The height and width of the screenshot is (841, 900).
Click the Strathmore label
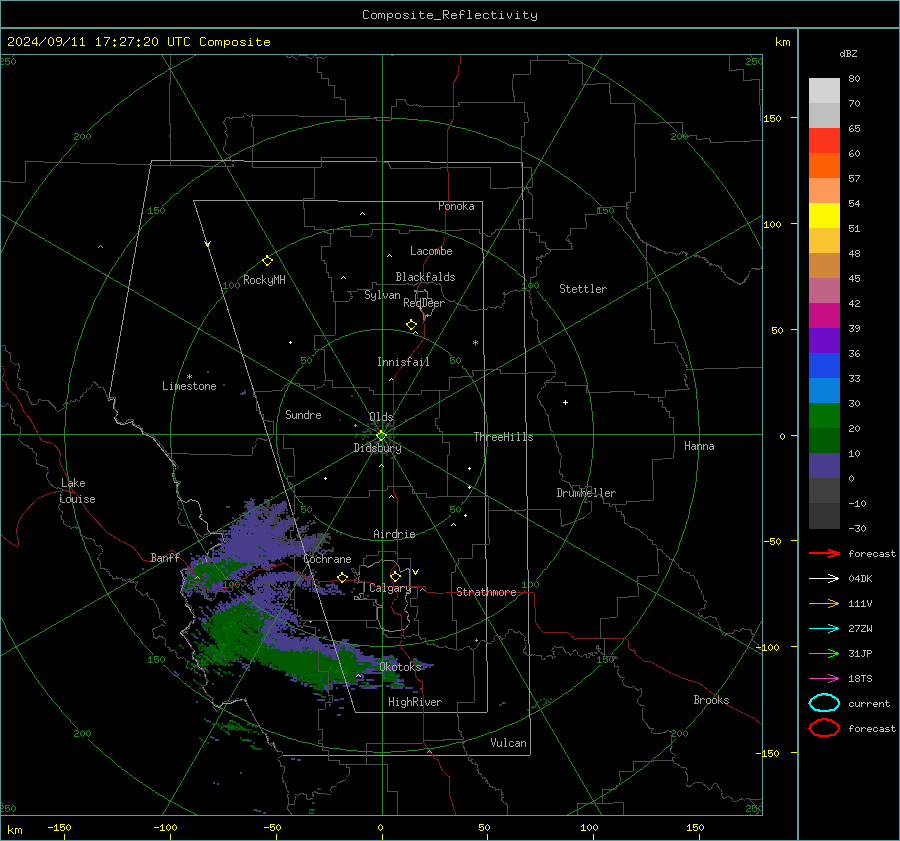(x=486, y=592)
